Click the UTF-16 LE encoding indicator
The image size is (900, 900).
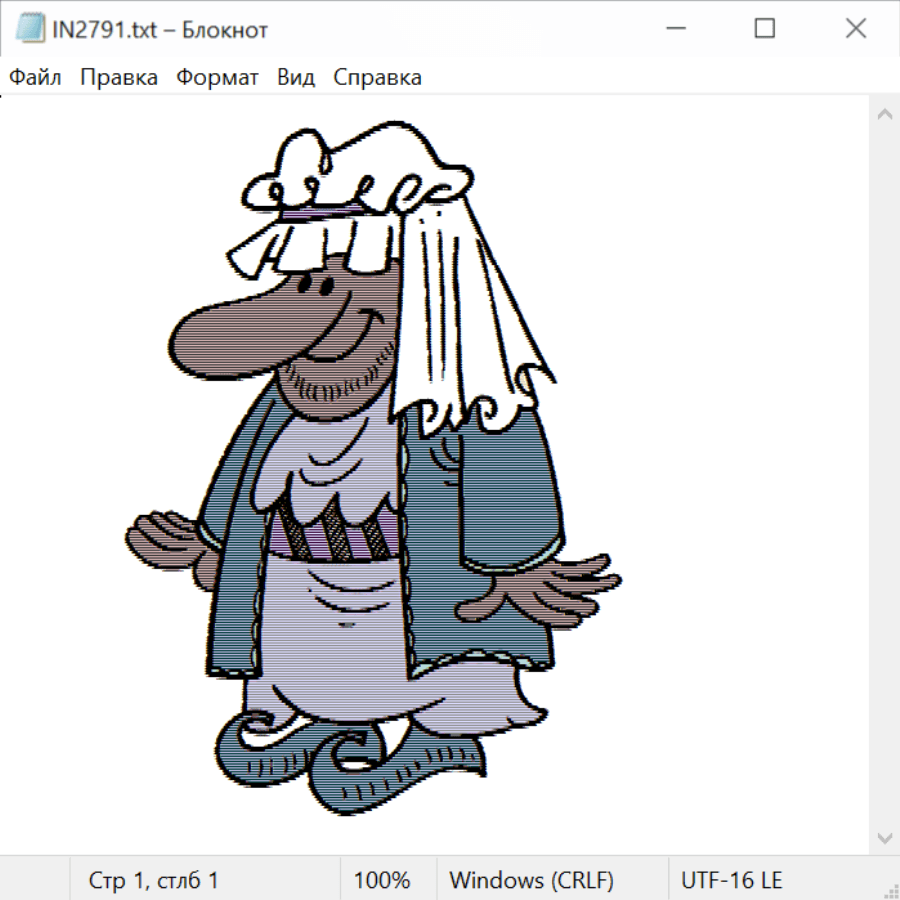pyautogui.click(x=731, y=881)
